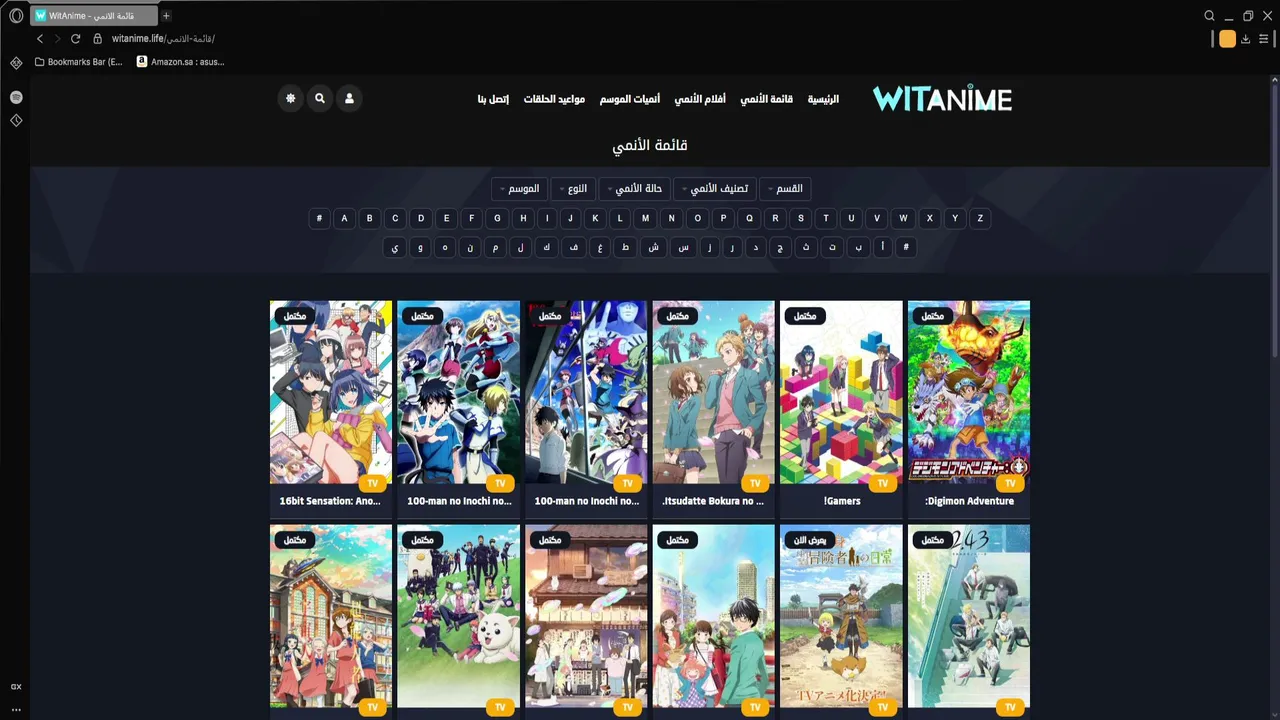Expand the حالة الأنمي filter dropdown

[634, 189]
